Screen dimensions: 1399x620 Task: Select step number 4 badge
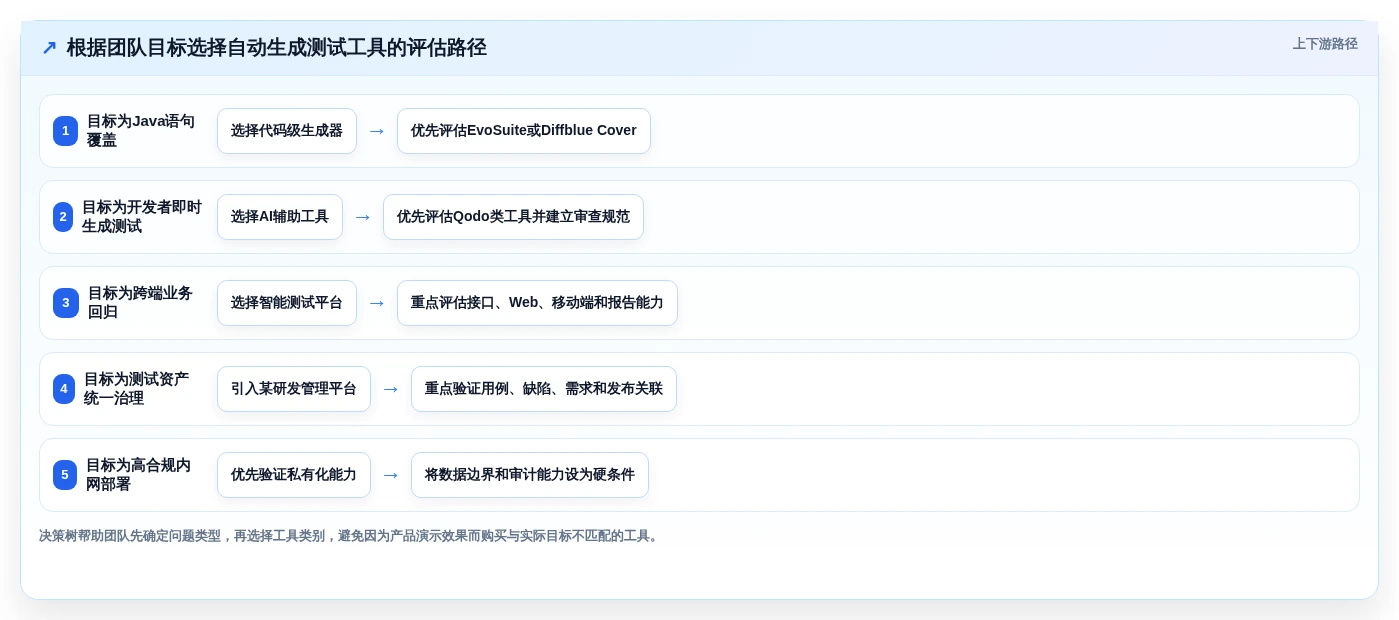pyautogui.click(x=64, y=389)
